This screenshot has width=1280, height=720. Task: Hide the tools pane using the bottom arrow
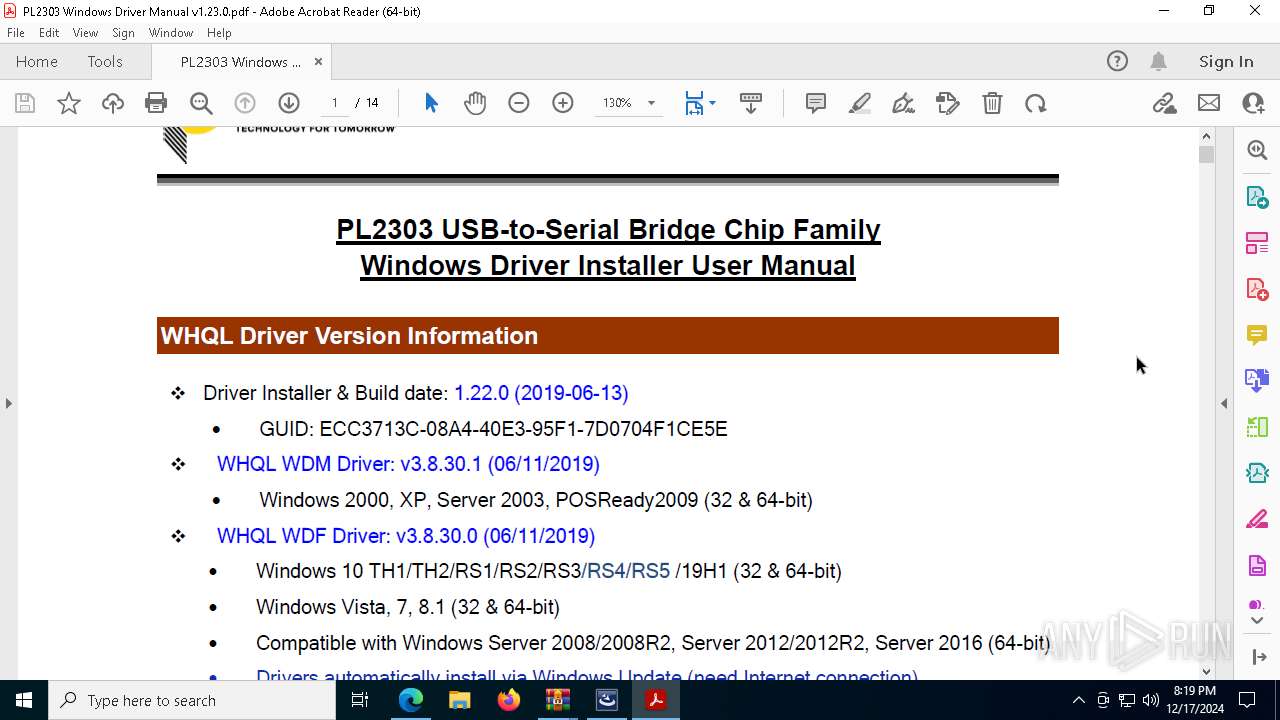coord(1258,657)
